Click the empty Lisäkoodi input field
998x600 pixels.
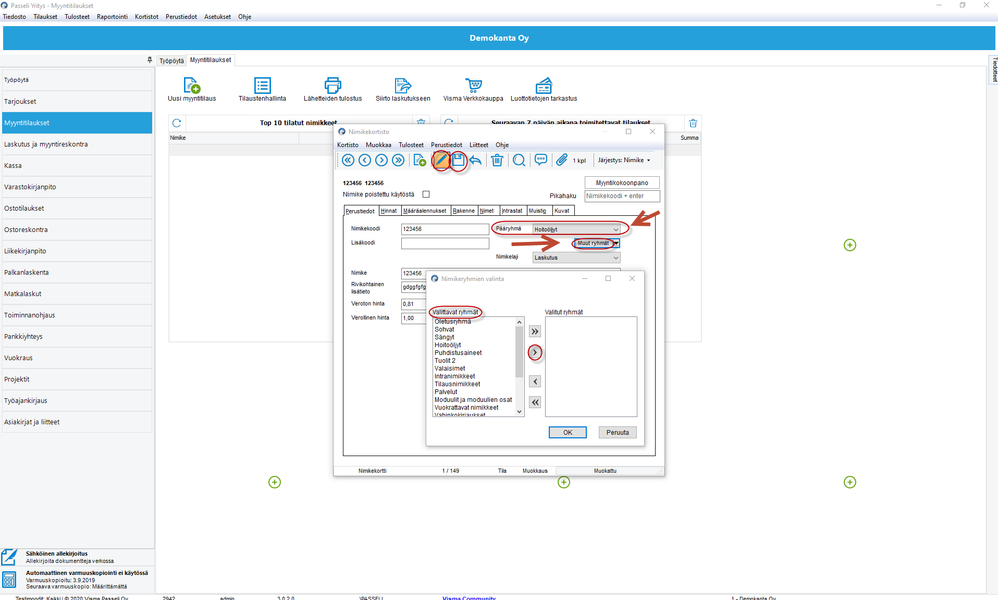coord(445,243)
